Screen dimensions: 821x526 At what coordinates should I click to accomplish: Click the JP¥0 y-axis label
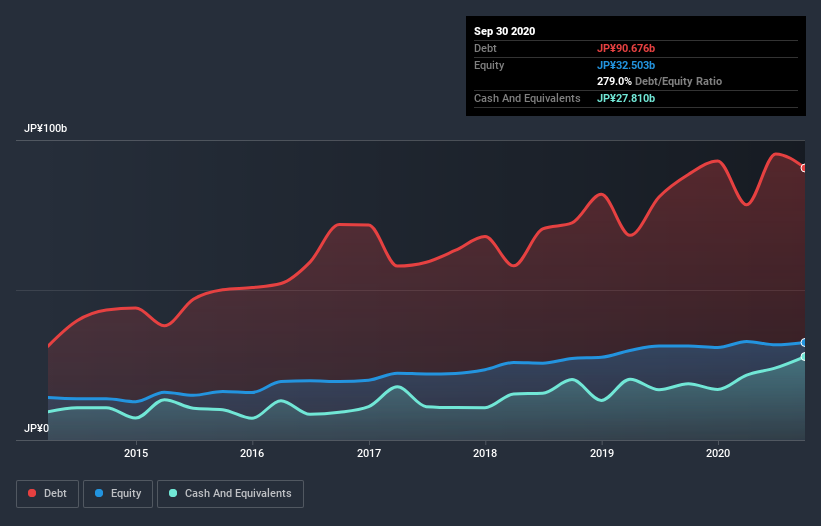tap(36, 428)
